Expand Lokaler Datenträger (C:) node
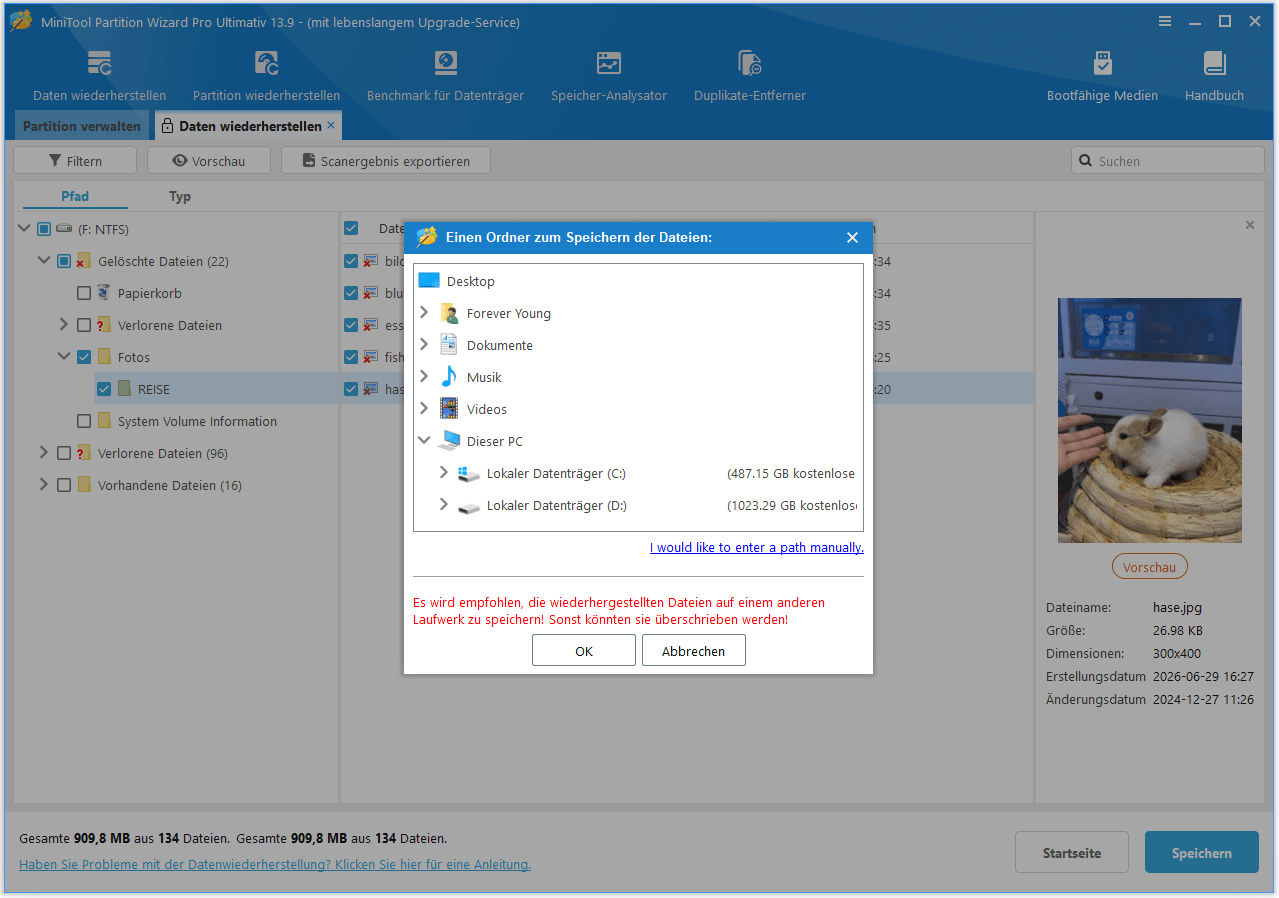Screen dimensions: 1279x898 444,473
